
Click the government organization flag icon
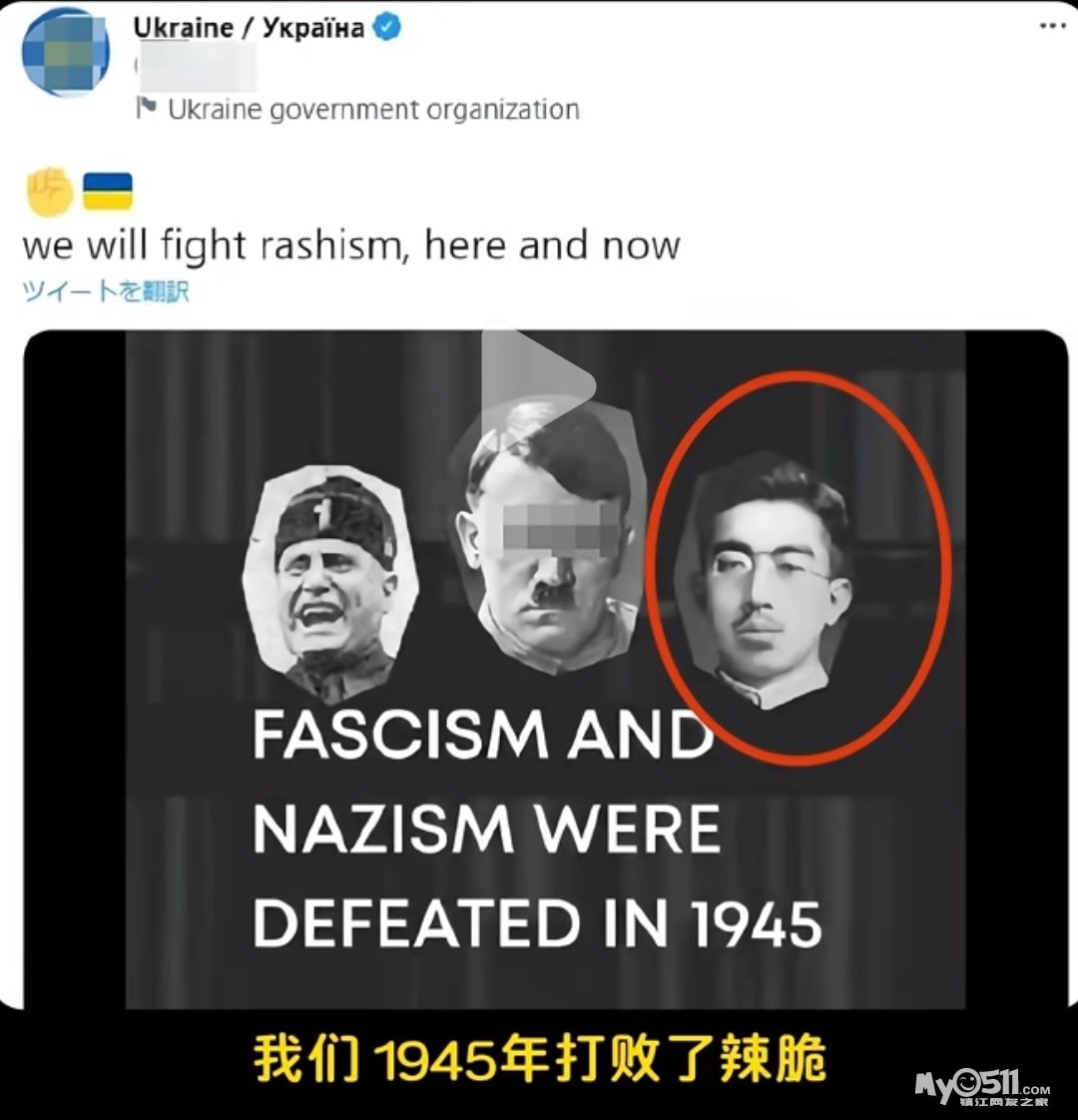tap(147, 109)
